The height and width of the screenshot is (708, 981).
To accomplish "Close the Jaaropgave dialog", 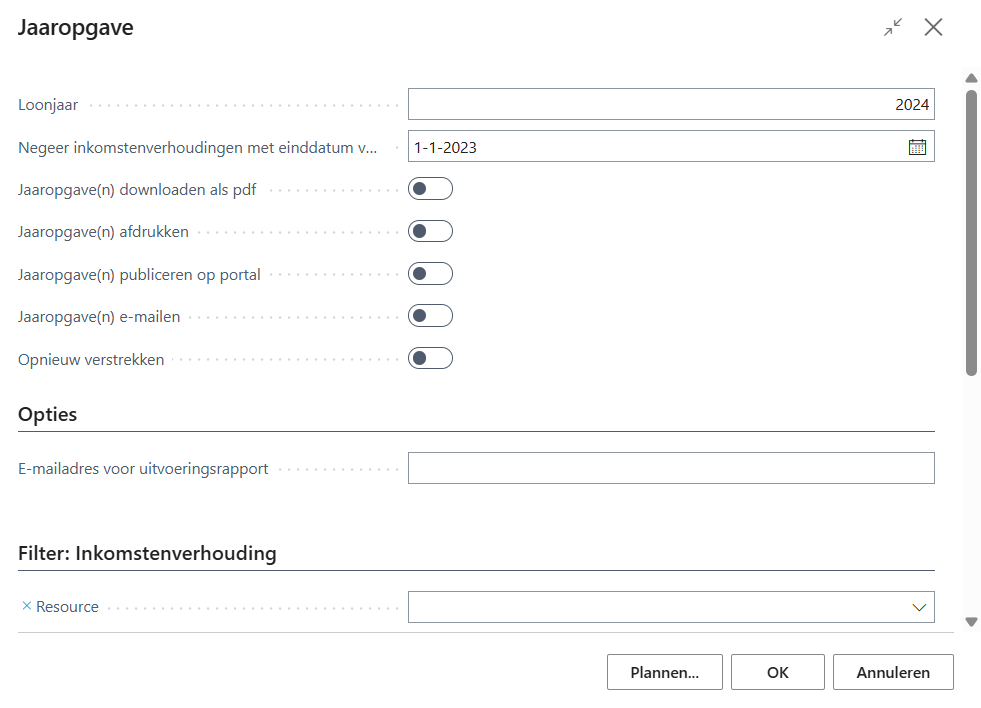I will point(933,28).
